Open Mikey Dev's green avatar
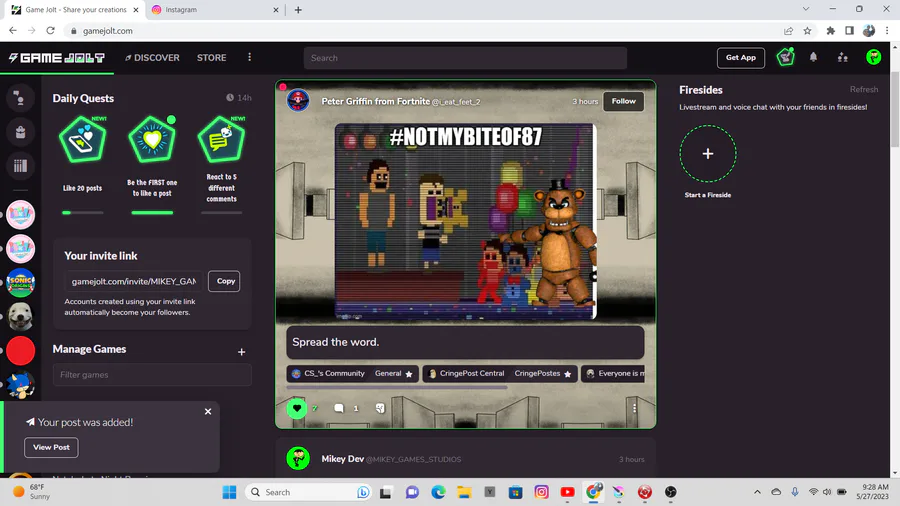Image resolution: width=900 pixels, height=506 pixels. 298,458
